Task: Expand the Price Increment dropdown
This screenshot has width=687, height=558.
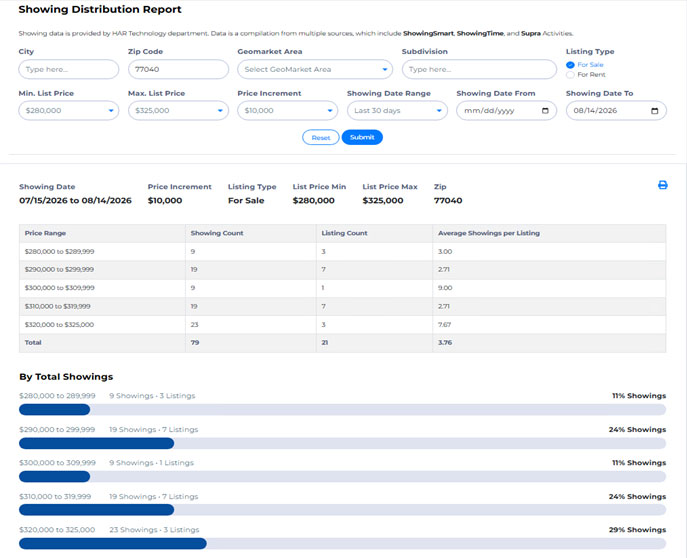Action: [287, 111]
